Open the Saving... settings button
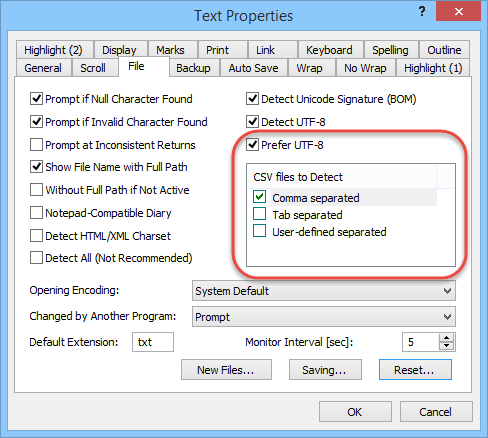488x438 pixels. [325, 370]
